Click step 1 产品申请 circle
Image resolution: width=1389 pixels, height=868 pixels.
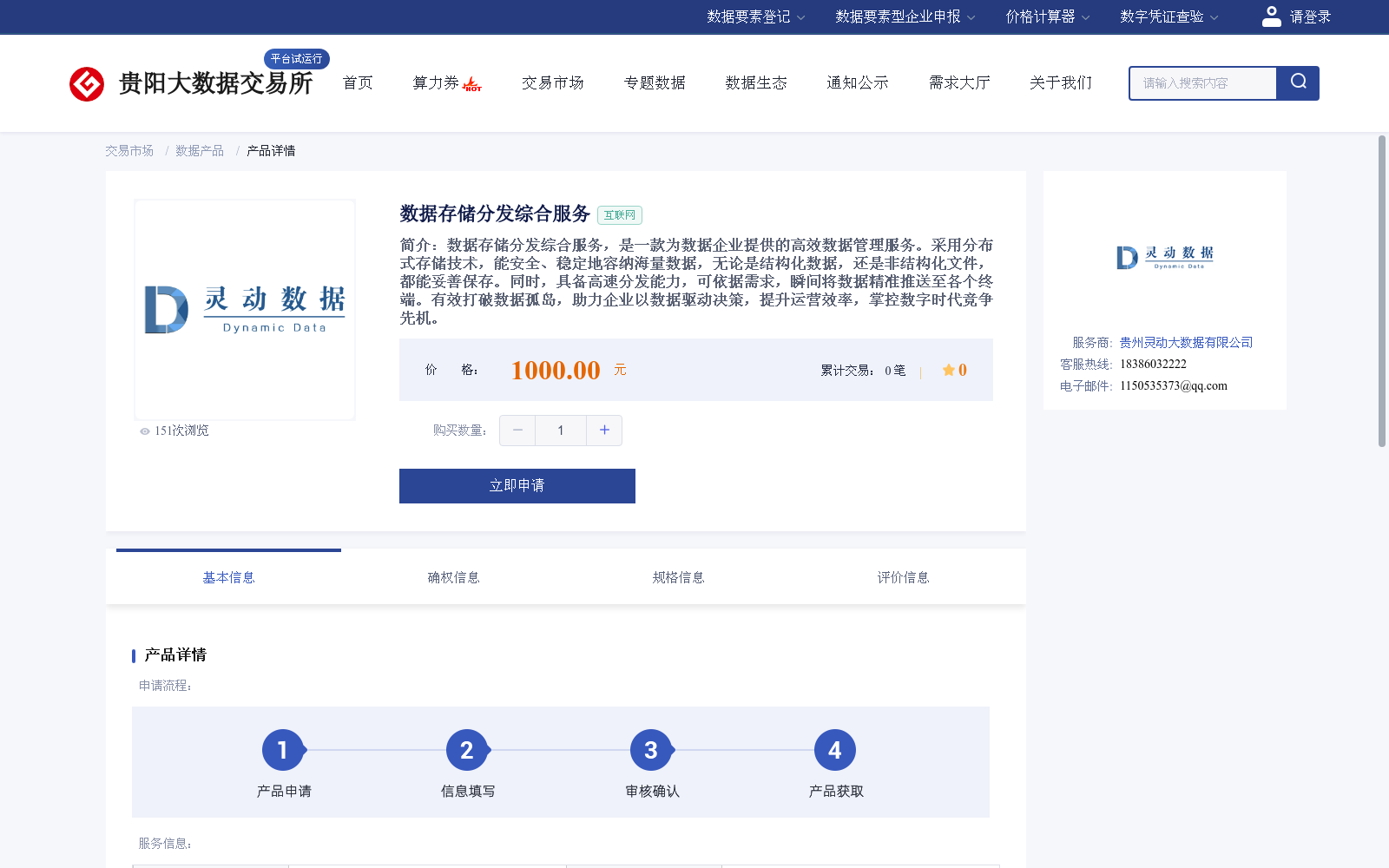point(283,750)
